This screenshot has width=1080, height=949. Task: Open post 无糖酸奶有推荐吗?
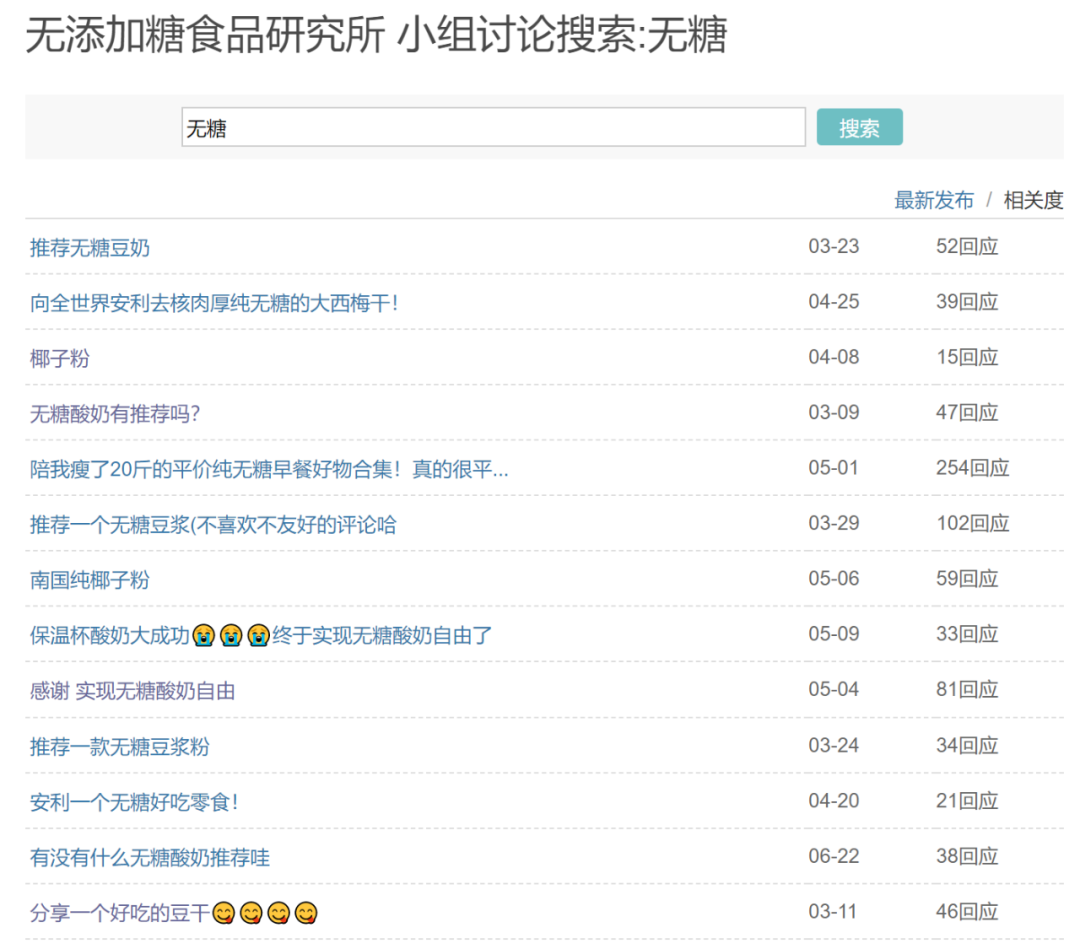pyautogui.click(x=115, y=413)
